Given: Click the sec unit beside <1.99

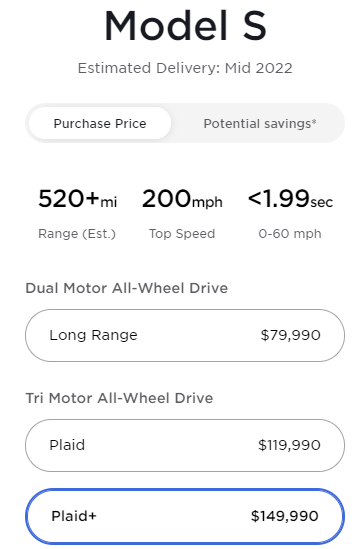Looking at the screenshot, I should (321, 202).
